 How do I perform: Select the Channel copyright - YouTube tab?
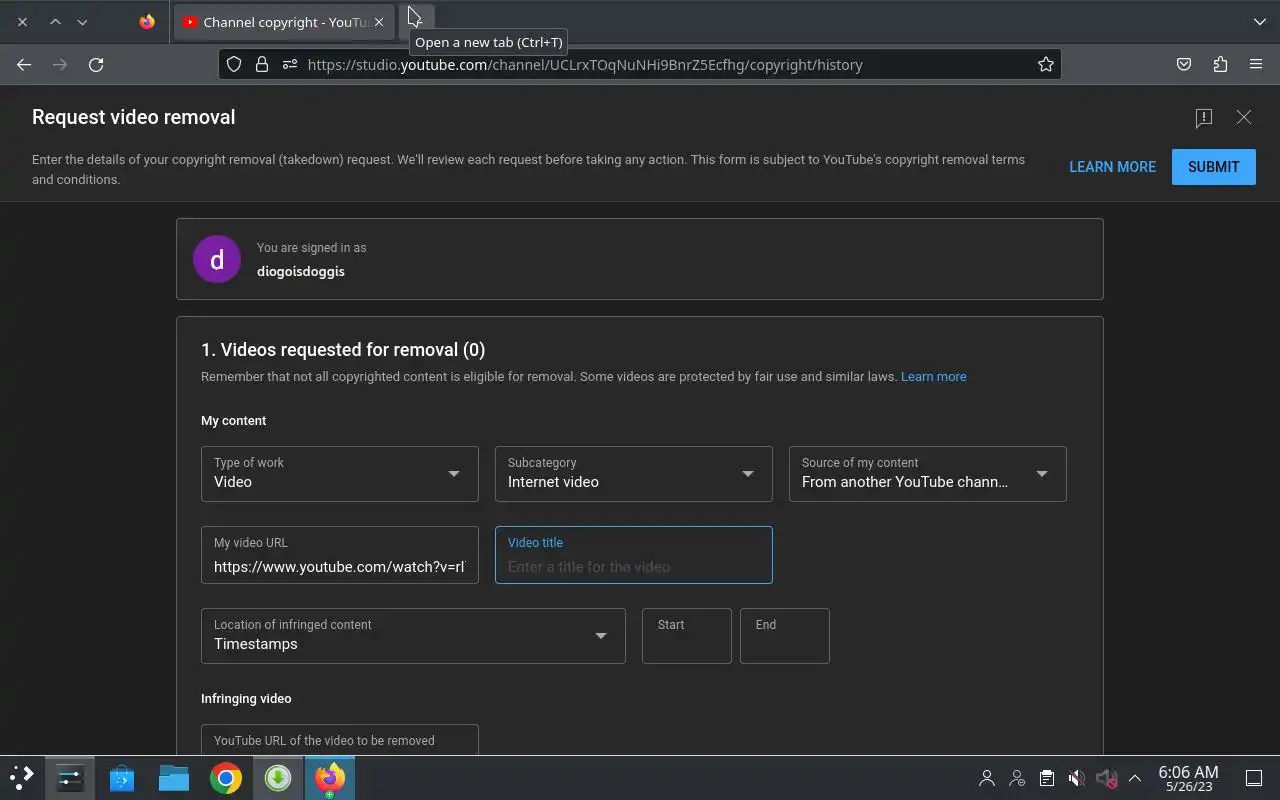pos(283,22)
